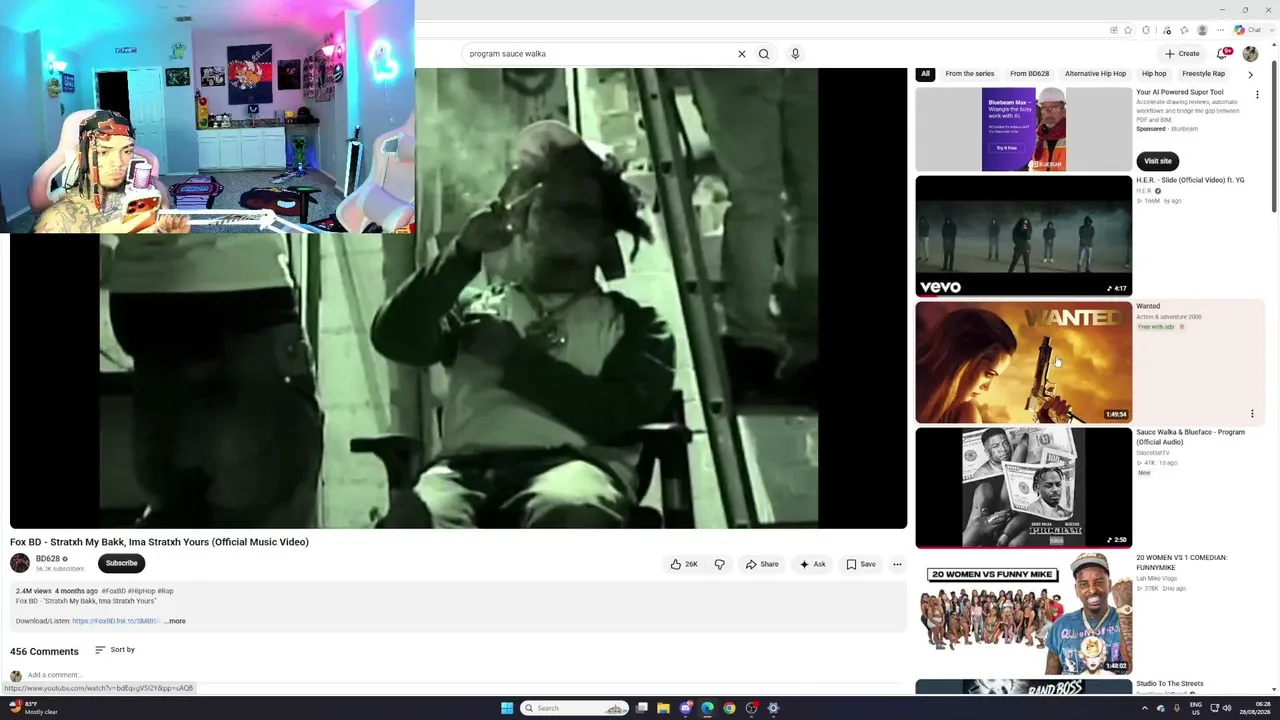Image resolution: width=1280 pixels, height=720 pixels.
Task: Like the Fox BD video
Action: point(684,564)
